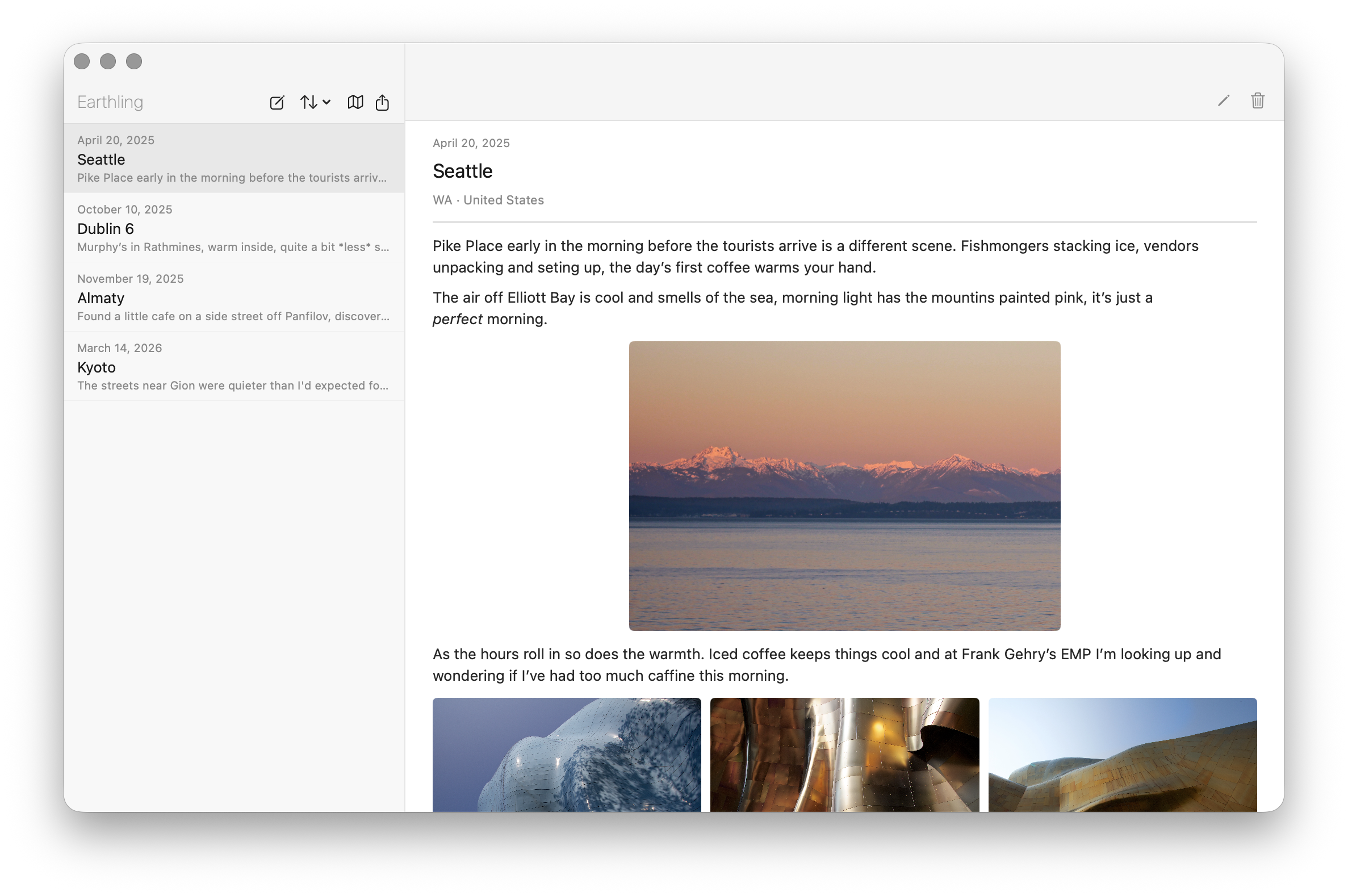This screenshot has width=1348, height=896.
Task: Click the April 20, 2025 date label
Action: tap(471, 143)
